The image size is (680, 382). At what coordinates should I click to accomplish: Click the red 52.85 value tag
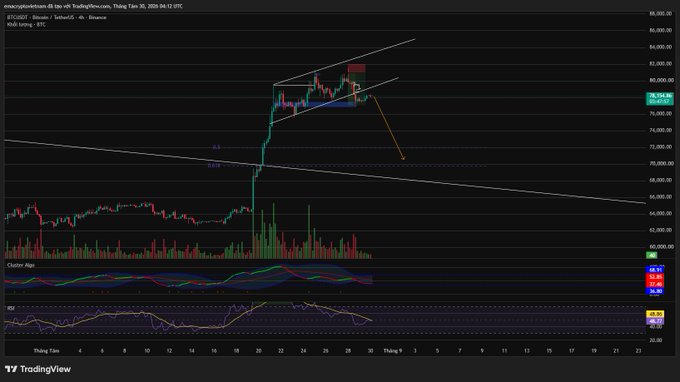655,277
